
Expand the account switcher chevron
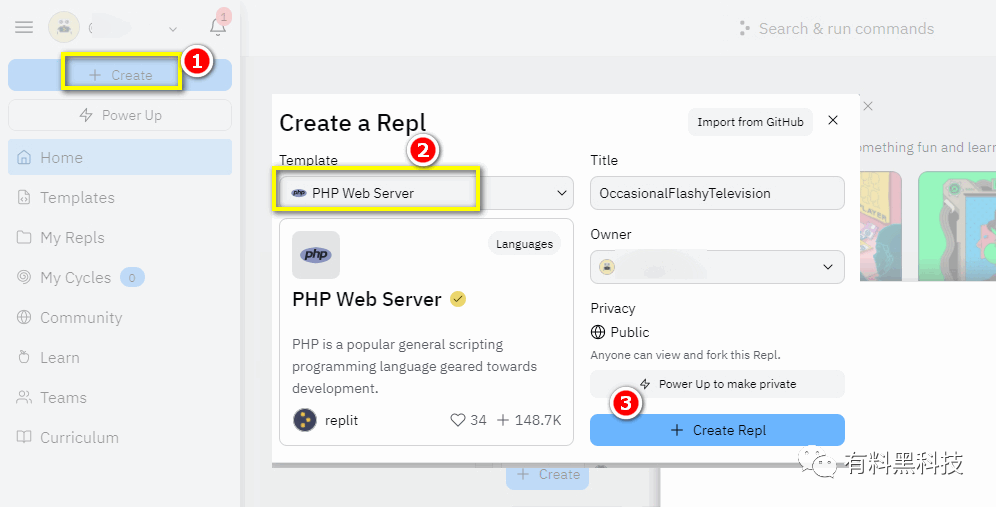click(x=173, y=29)
